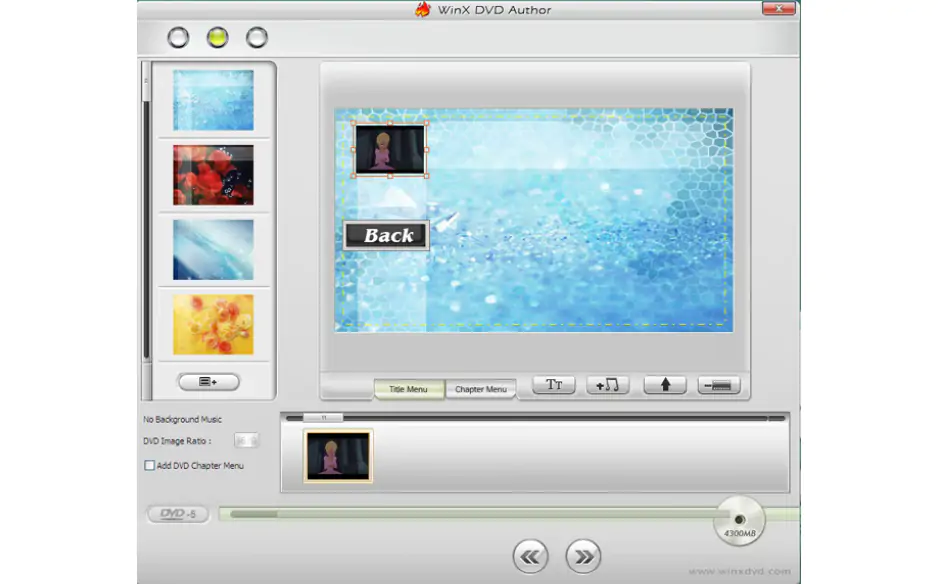Click the 4300MB disc icon

pos(739,521)
